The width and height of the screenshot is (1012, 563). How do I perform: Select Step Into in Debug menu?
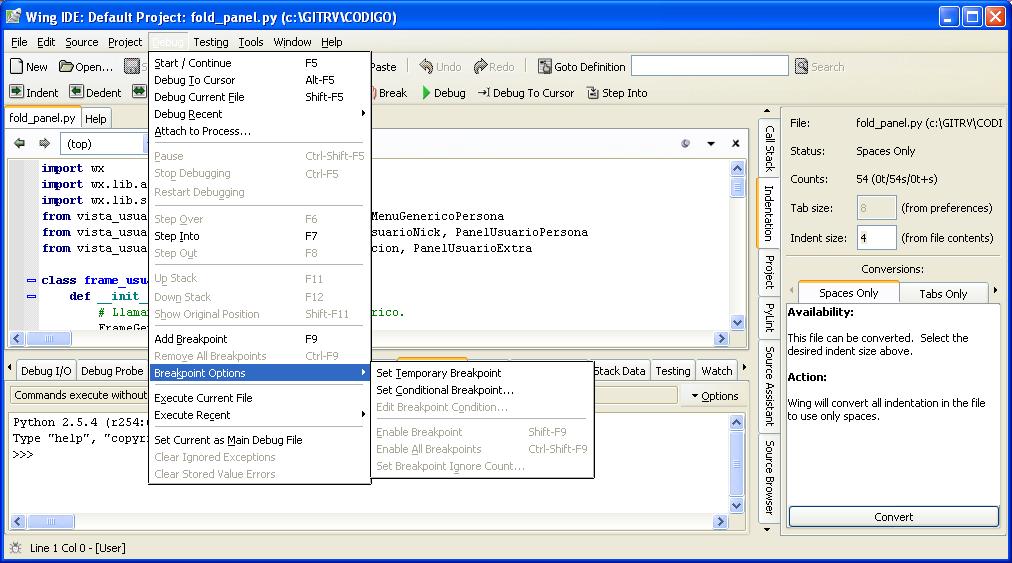click(259, 236)
